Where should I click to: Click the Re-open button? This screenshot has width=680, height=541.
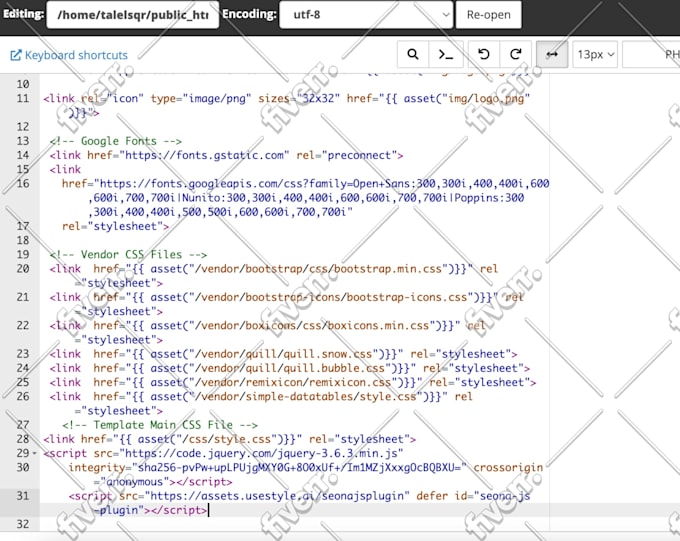(x=488, y=15)
